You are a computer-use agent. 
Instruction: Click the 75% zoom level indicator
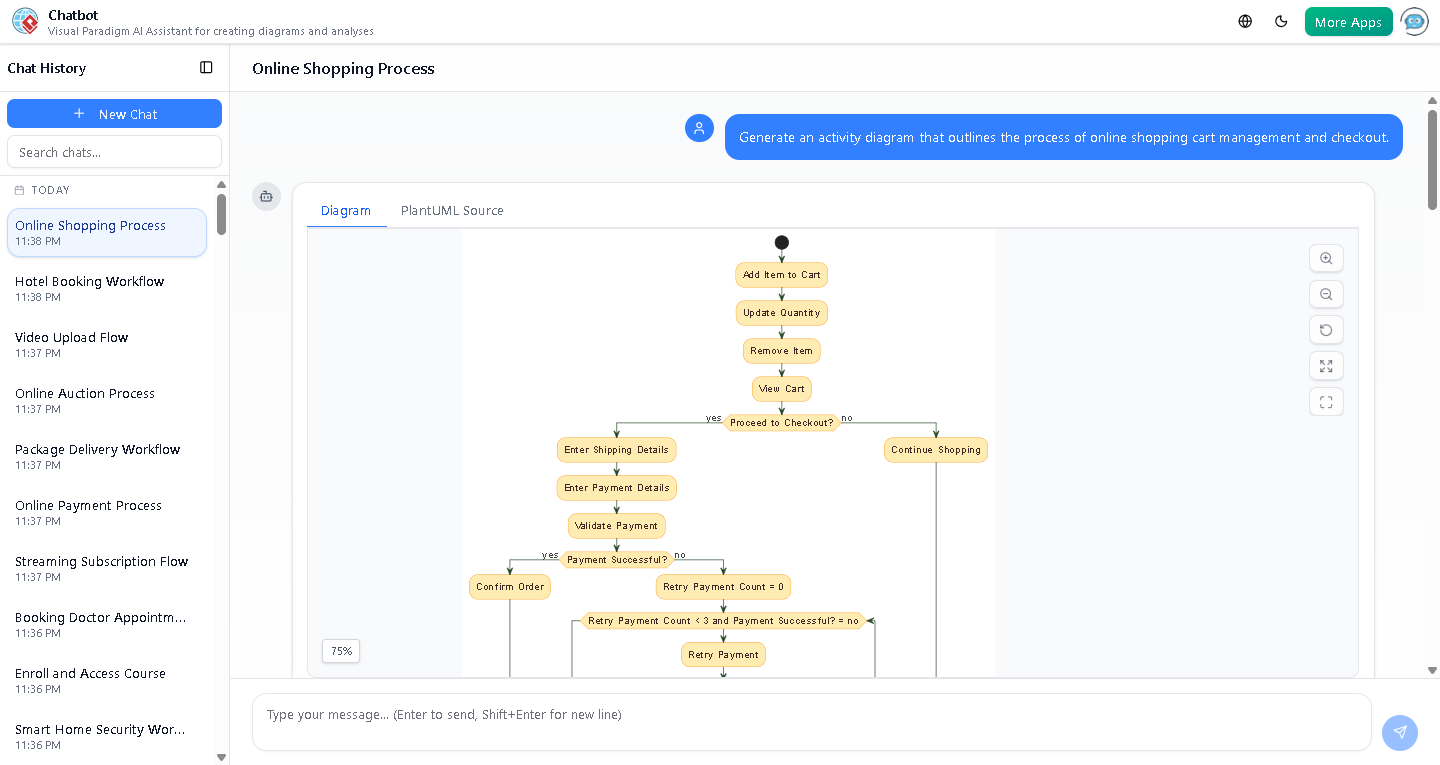coord(340,651)
